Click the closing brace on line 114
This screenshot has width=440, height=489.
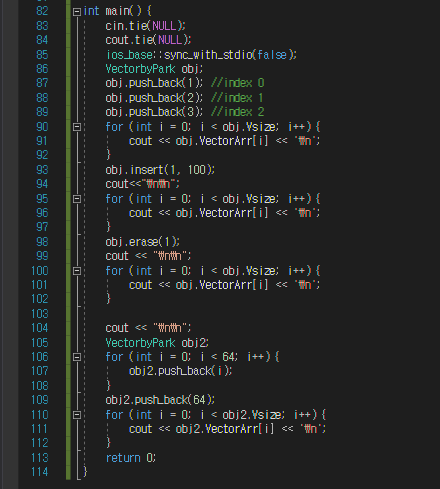[x=85, y=472]
